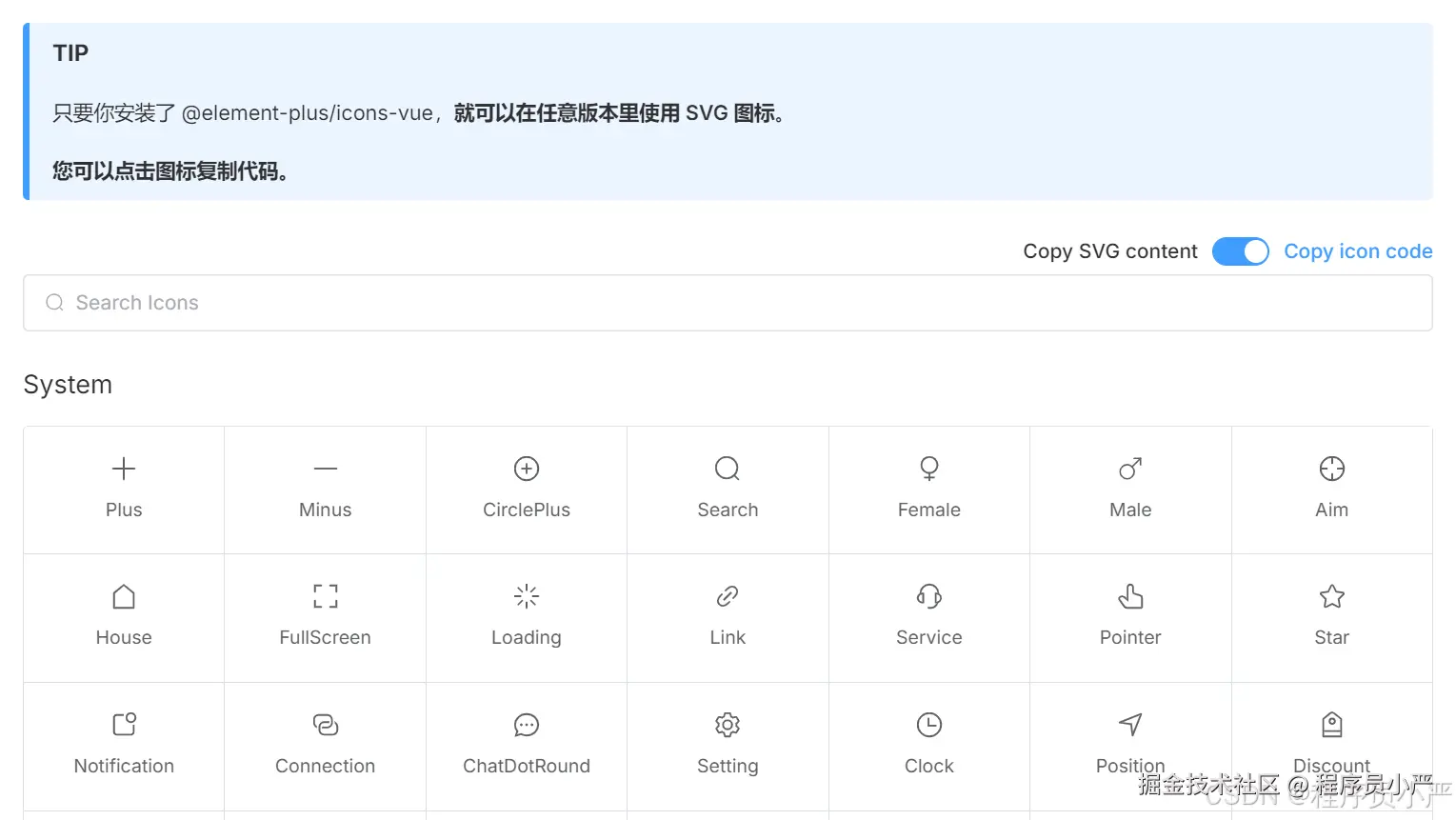Select the Link chain icon
The image size is (1456, 820).
(x=728, y=597)
